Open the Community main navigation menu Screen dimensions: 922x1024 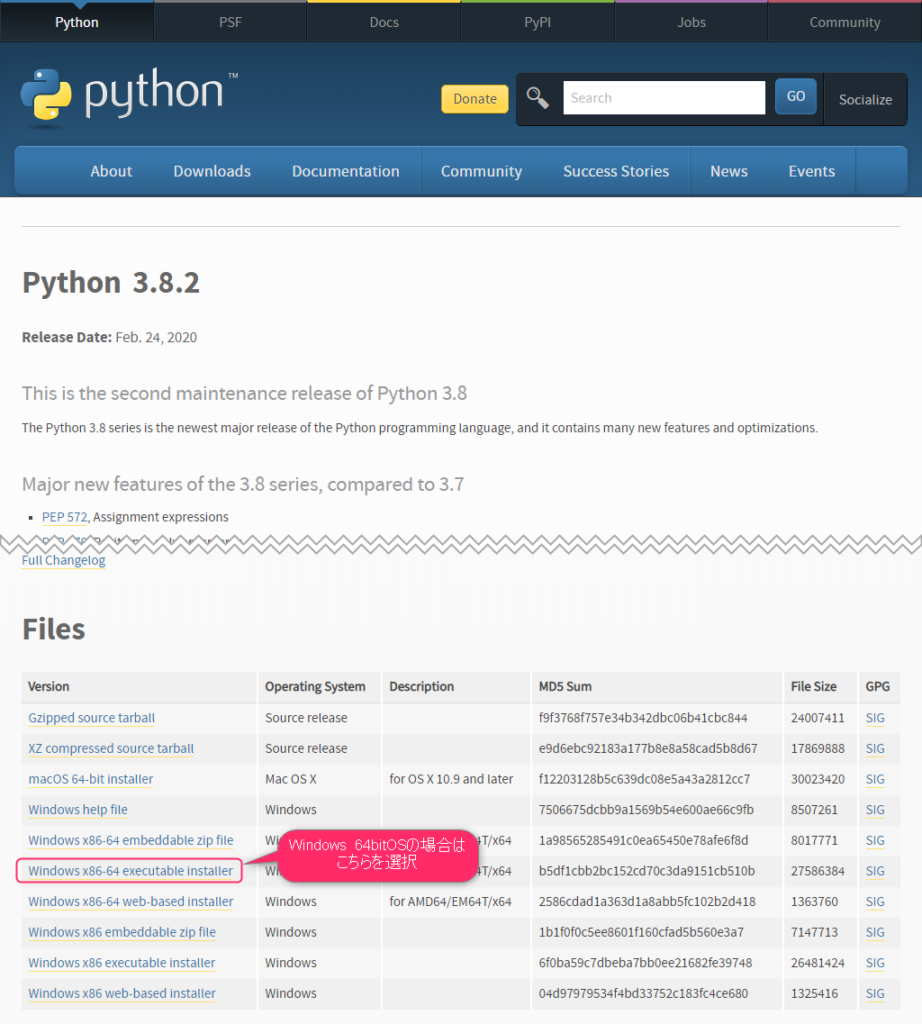pyautogui.click(x=481, y=171)
